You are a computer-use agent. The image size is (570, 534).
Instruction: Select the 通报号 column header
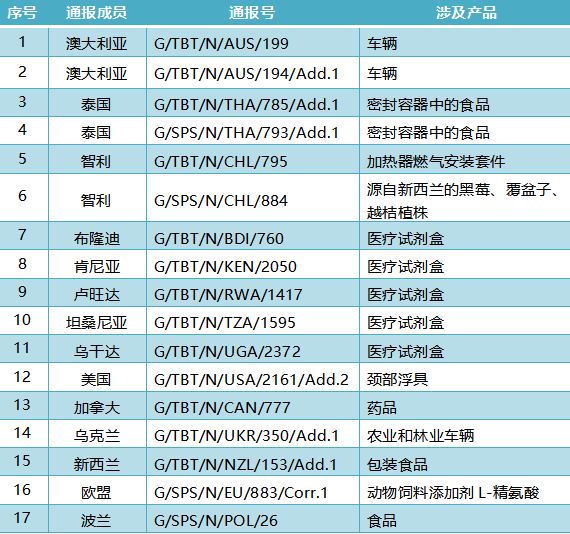coord(252,13)
